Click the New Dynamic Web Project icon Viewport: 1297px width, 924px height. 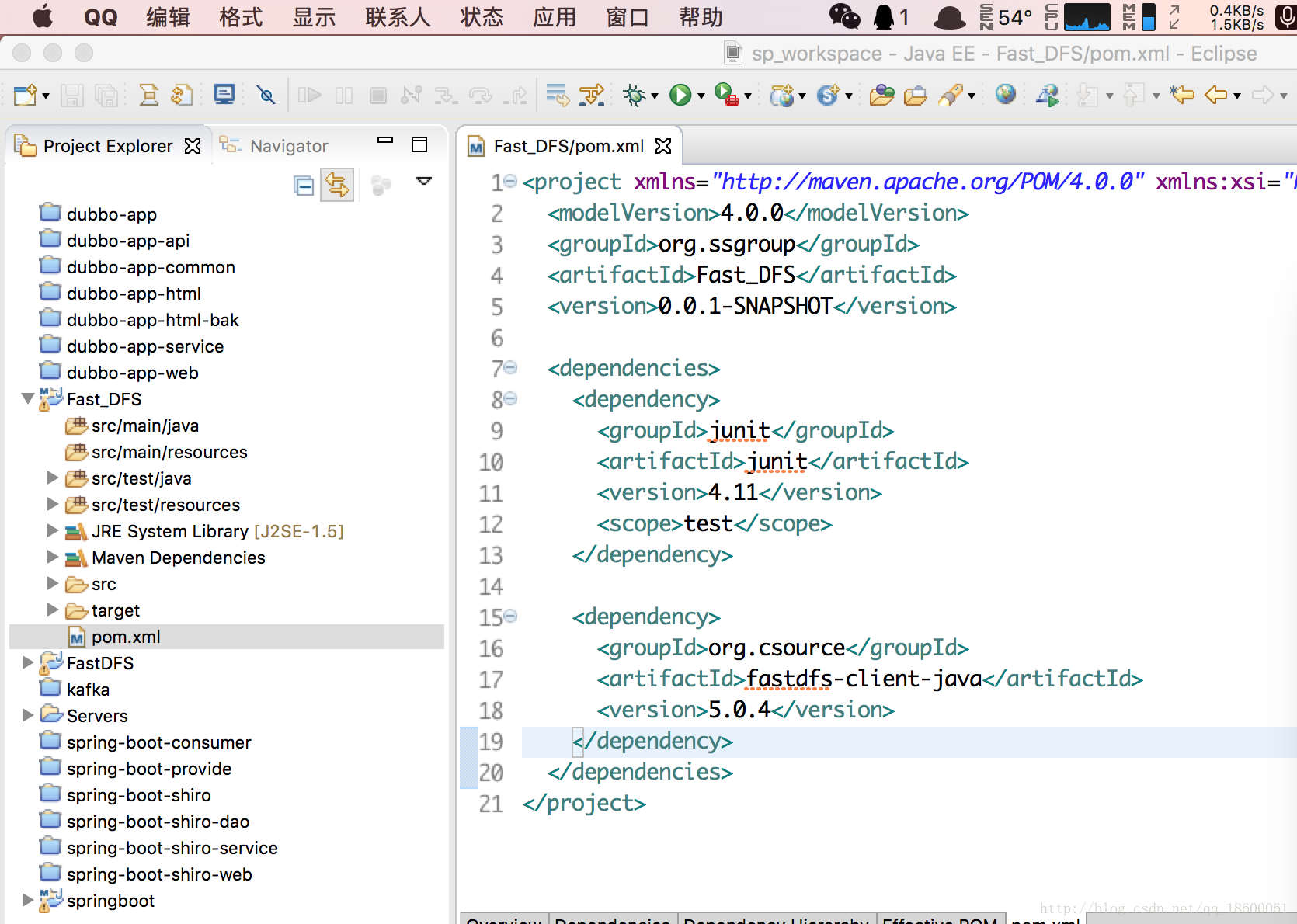click(x=782, y=95)
